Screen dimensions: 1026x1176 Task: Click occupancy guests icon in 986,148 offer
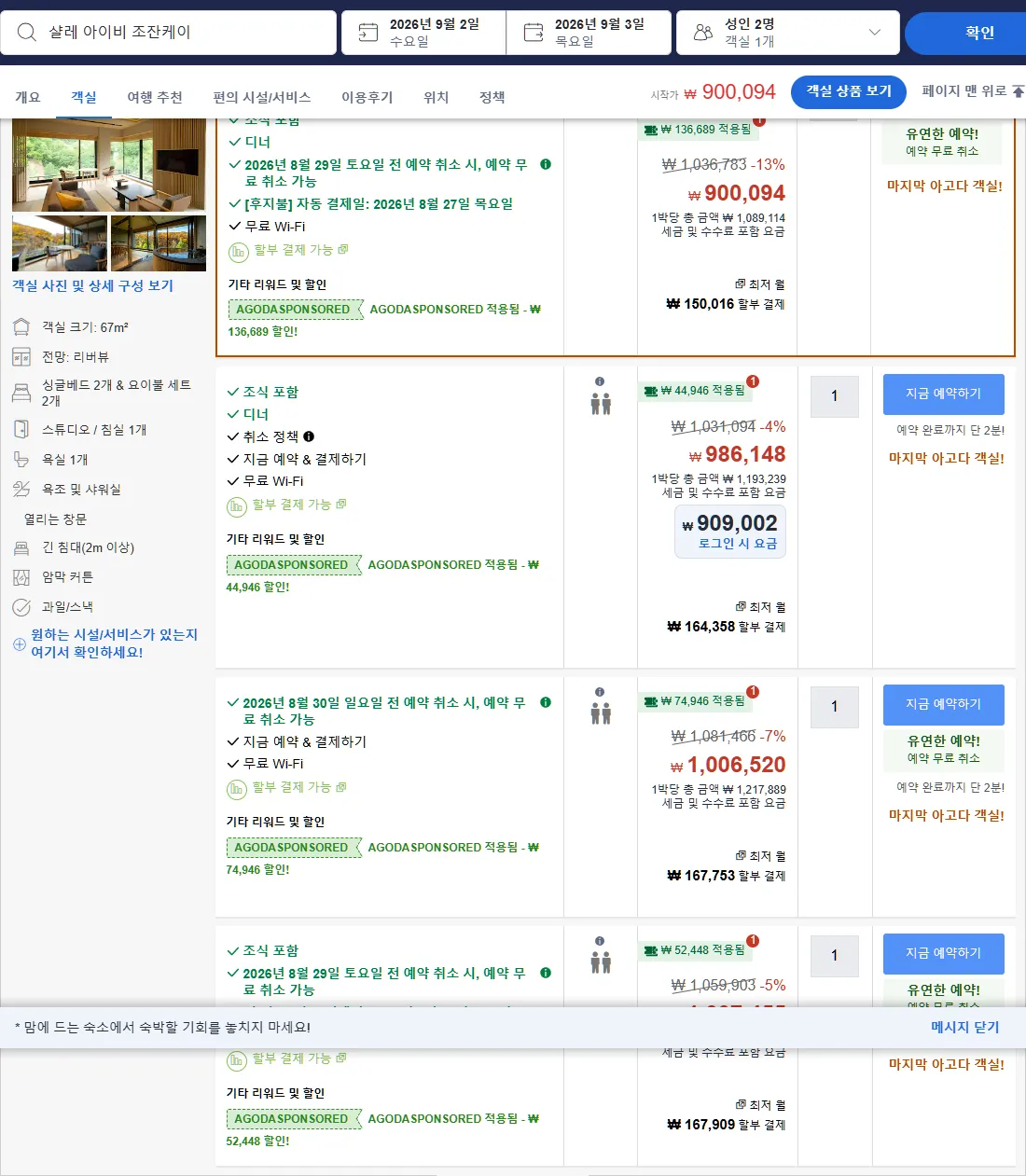click(x=601, y=404)
